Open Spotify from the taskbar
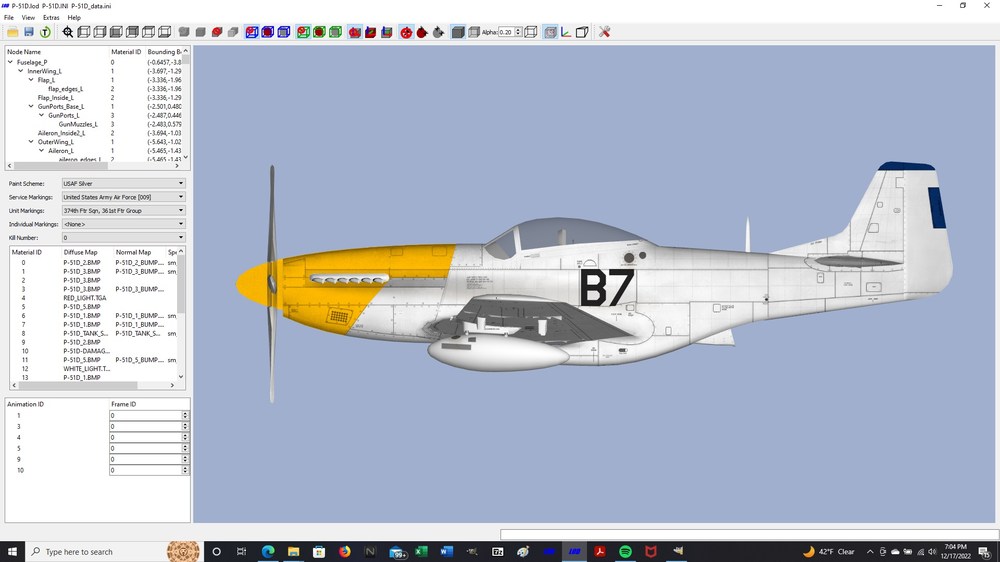The width and height of the screenshot is (1000, 562). [625, 551]
